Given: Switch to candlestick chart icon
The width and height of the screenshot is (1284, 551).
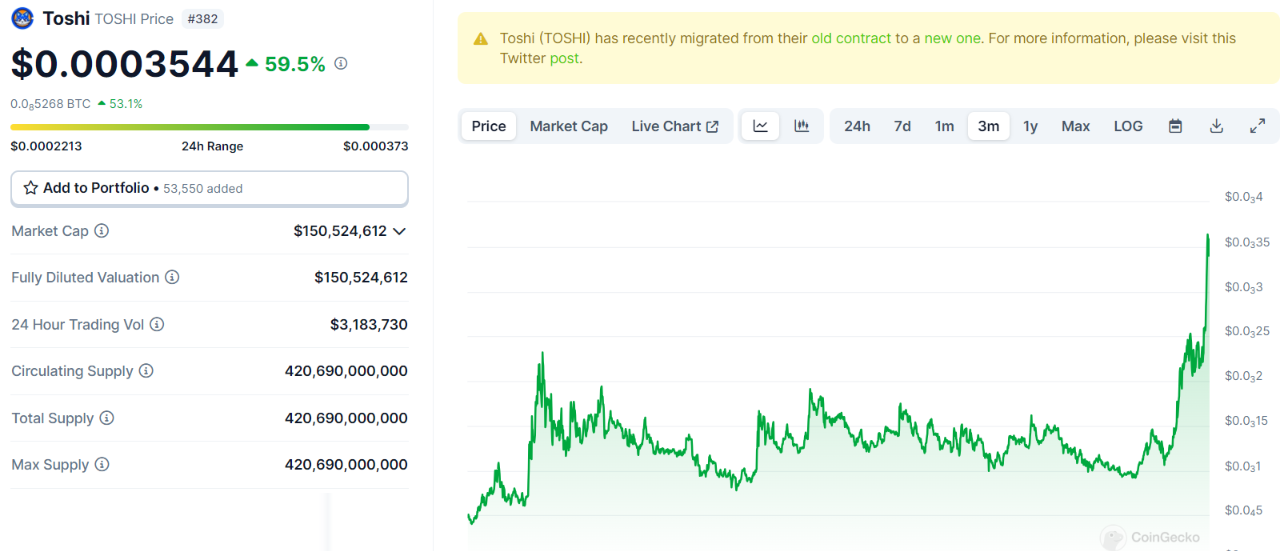Looking at the screenshot, I should [801, 126].
